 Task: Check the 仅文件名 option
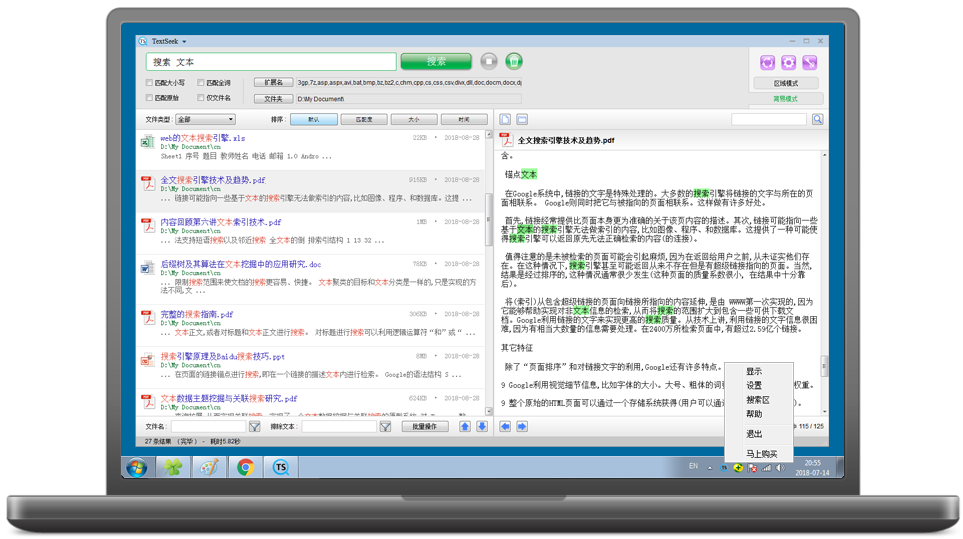(201, 98)
